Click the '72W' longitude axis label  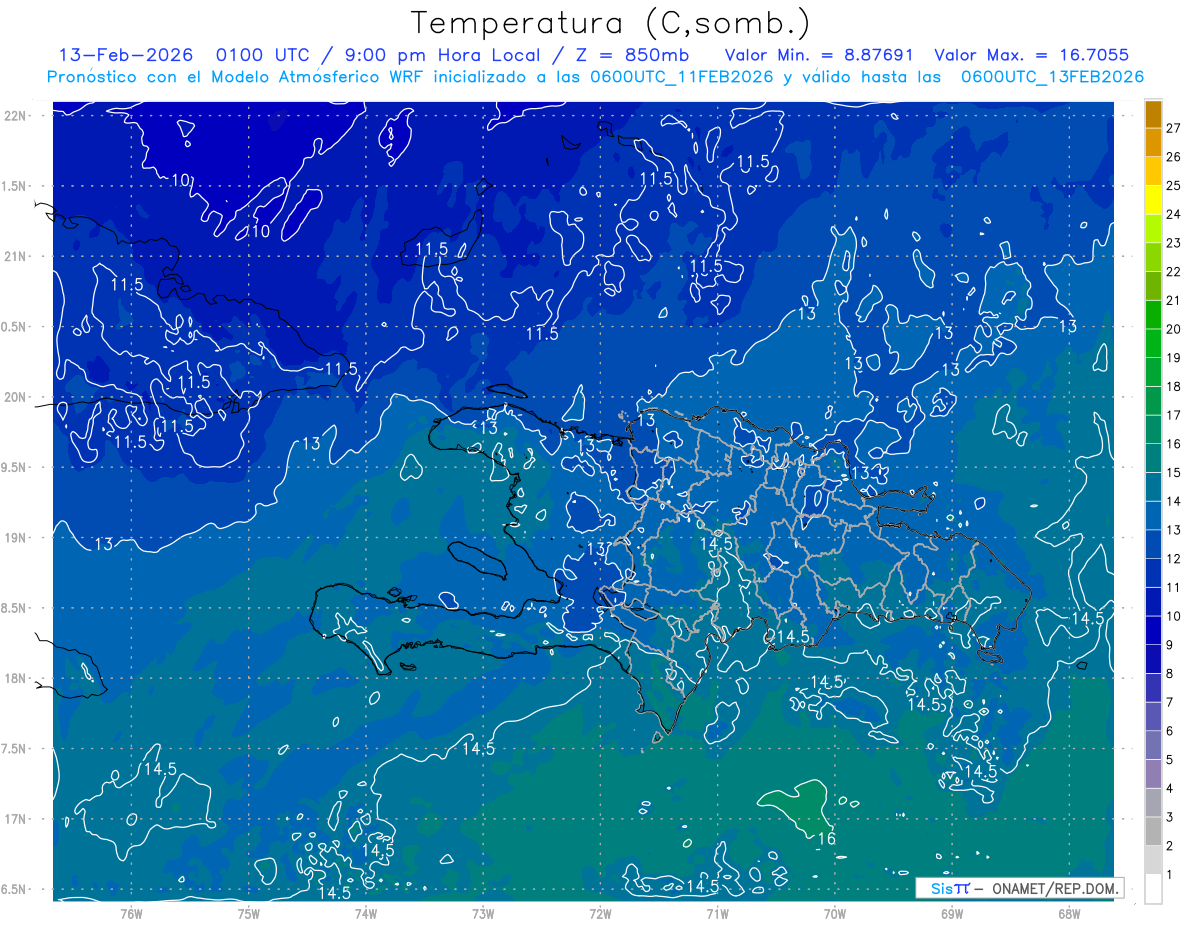point(600,913)
